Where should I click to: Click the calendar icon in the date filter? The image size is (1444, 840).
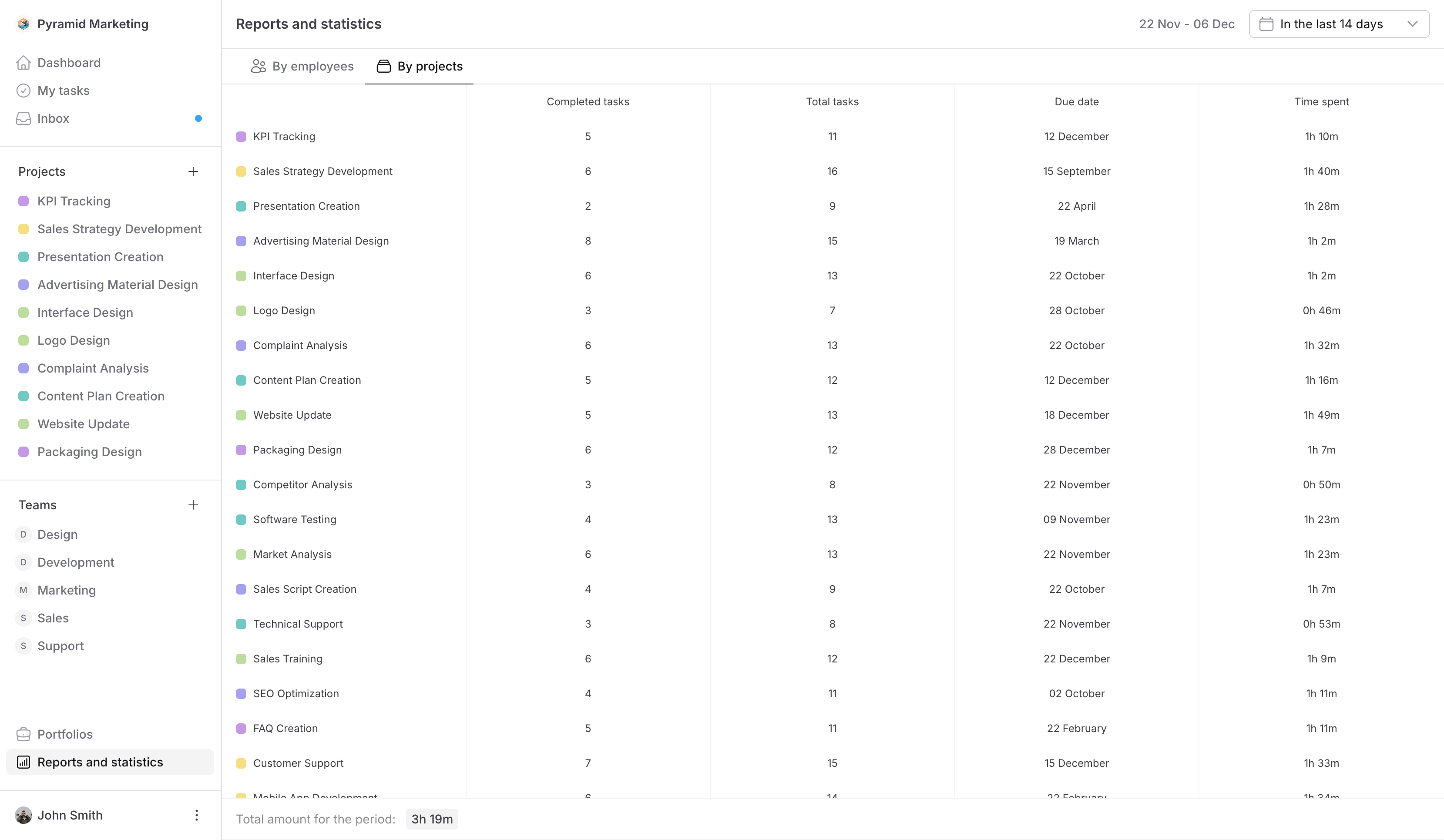(x=1266, y=24)
